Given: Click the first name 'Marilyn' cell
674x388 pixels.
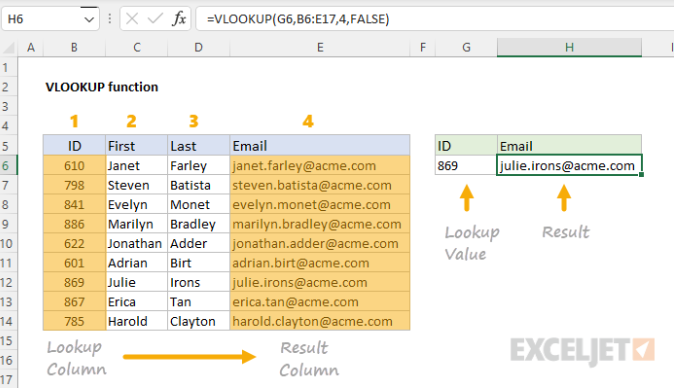Looking at the screenshot, I should pos(137,224).
